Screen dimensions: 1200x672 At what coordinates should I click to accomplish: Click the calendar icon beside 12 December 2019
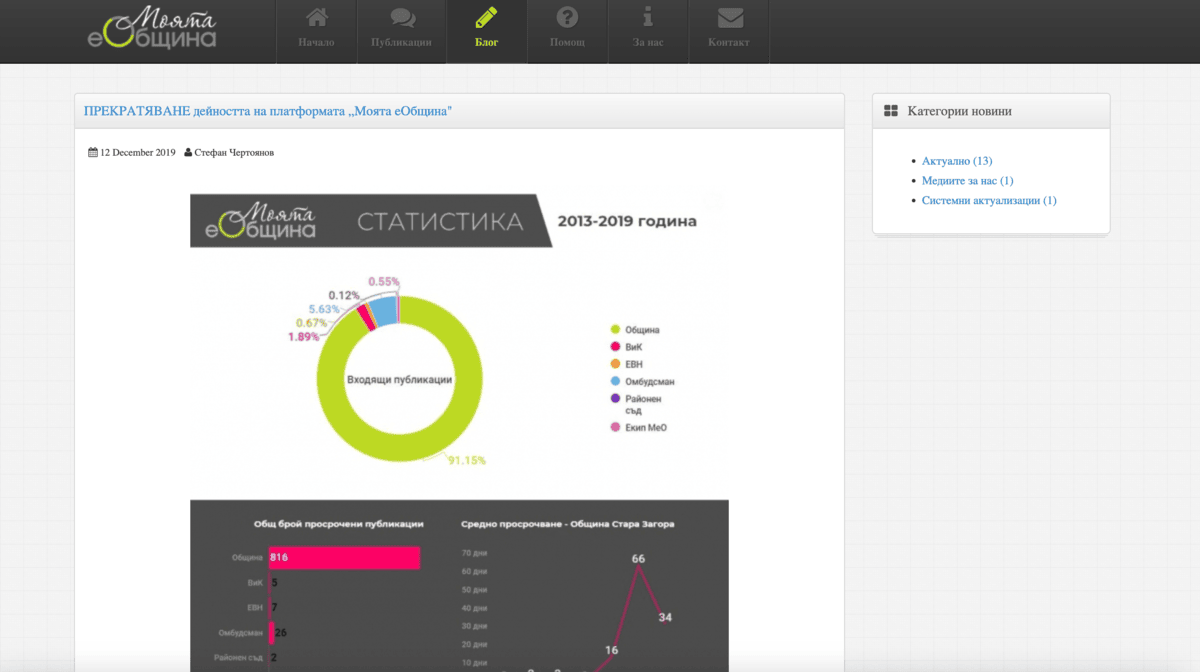click(x=93, y=153)
